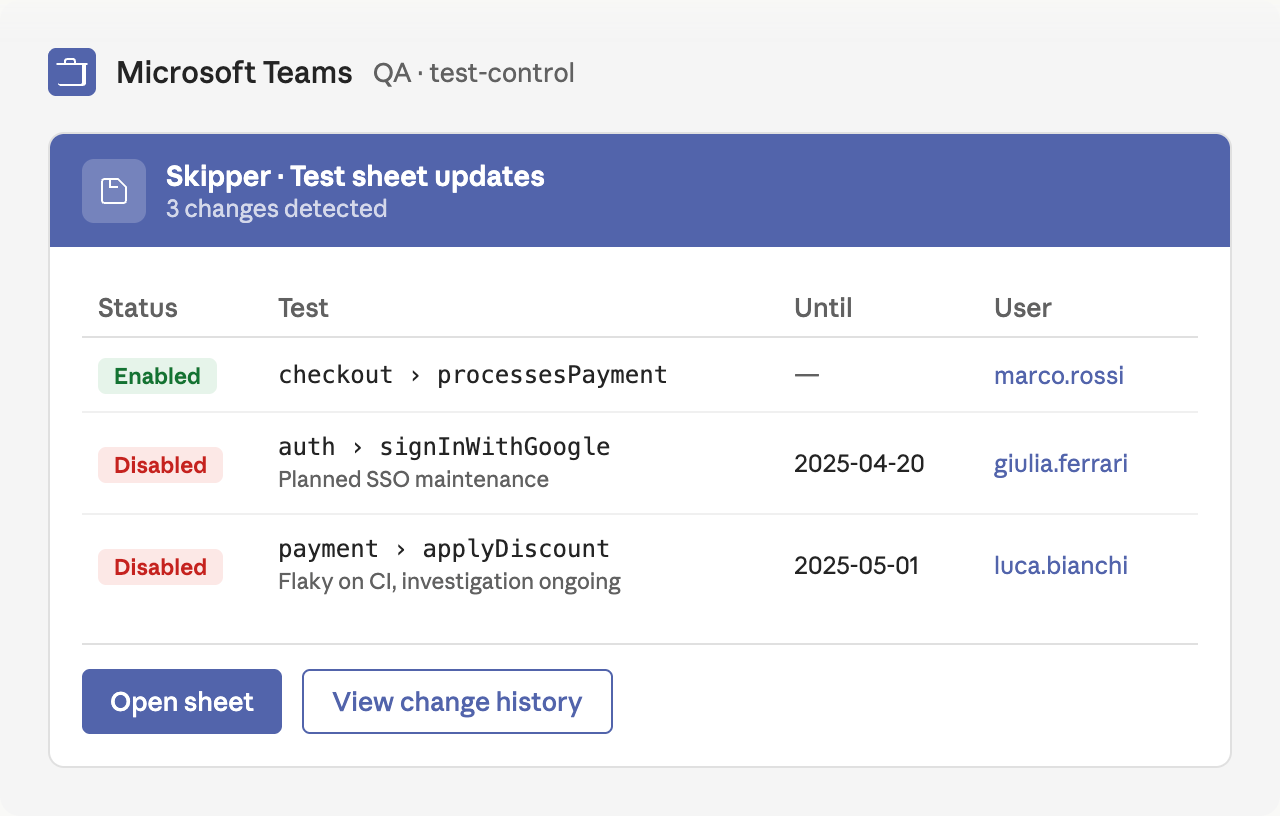The width and height of the screenshot is (1280, 816).
Task: Toggle the Disabled badge for applyDiscount
Action: pos(160,567)
